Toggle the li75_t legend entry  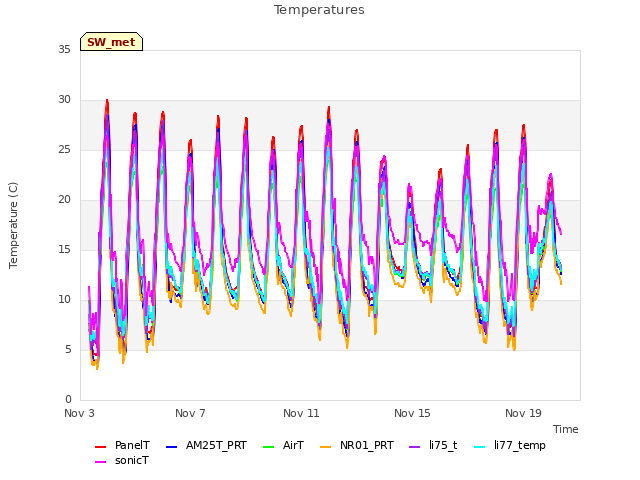(433, 445)
